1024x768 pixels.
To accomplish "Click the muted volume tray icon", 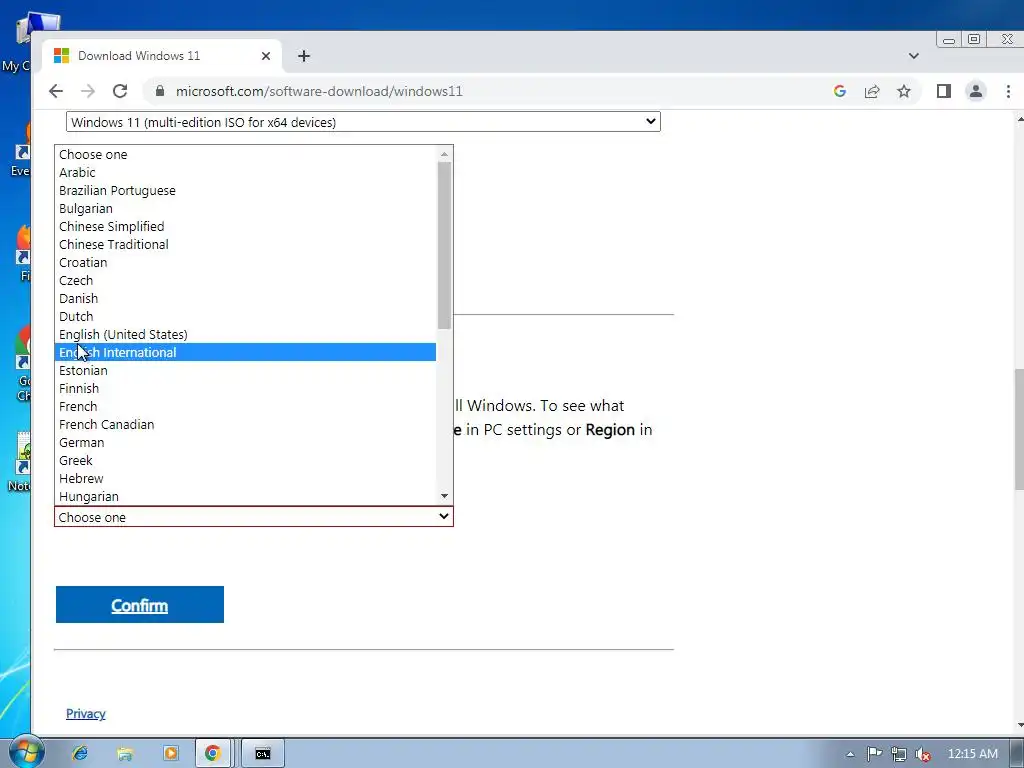I will [923, 754].
